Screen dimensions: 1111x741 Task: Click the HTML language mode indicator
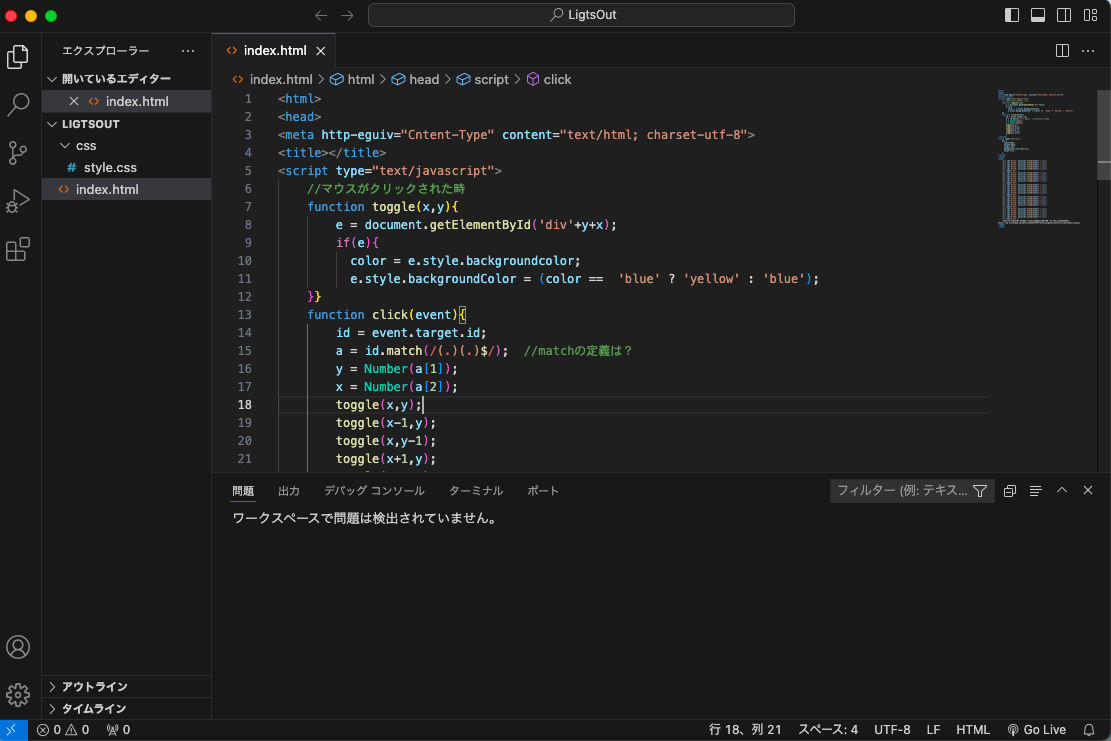(973, 730)
